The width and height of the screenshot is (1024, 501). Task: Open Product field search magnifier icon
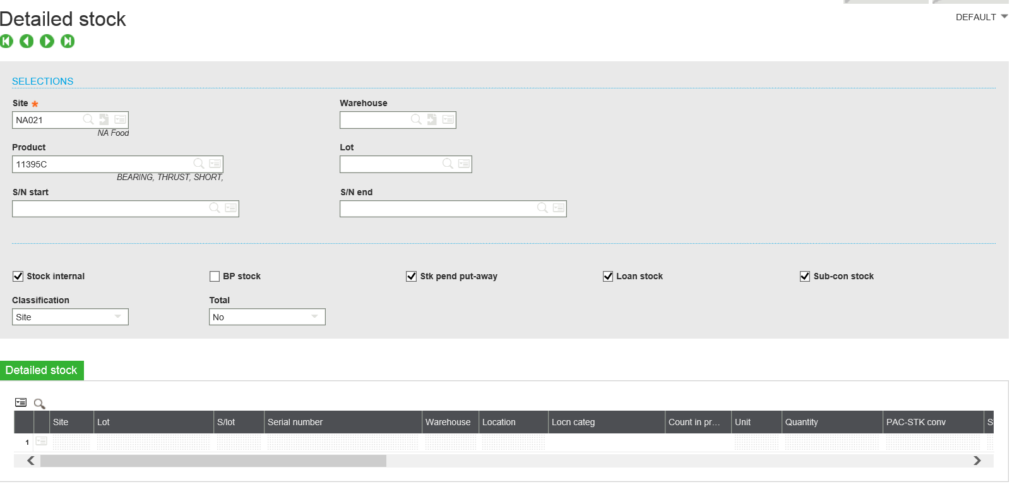click(199, 164)
